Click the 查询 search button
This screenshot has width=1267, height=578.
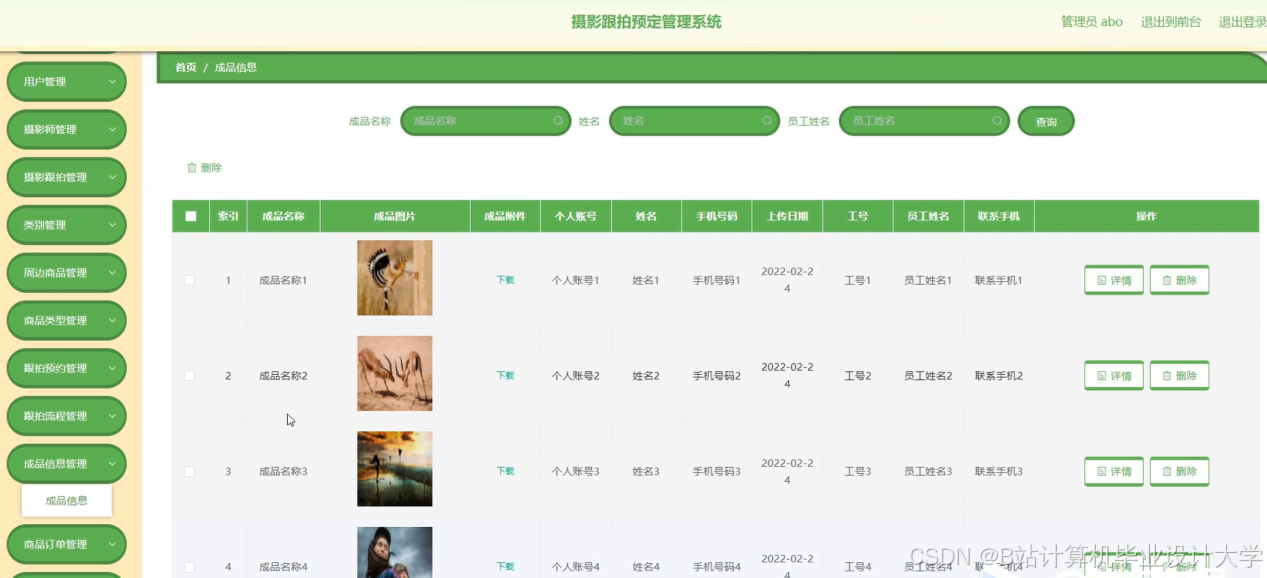(1046, 122)
